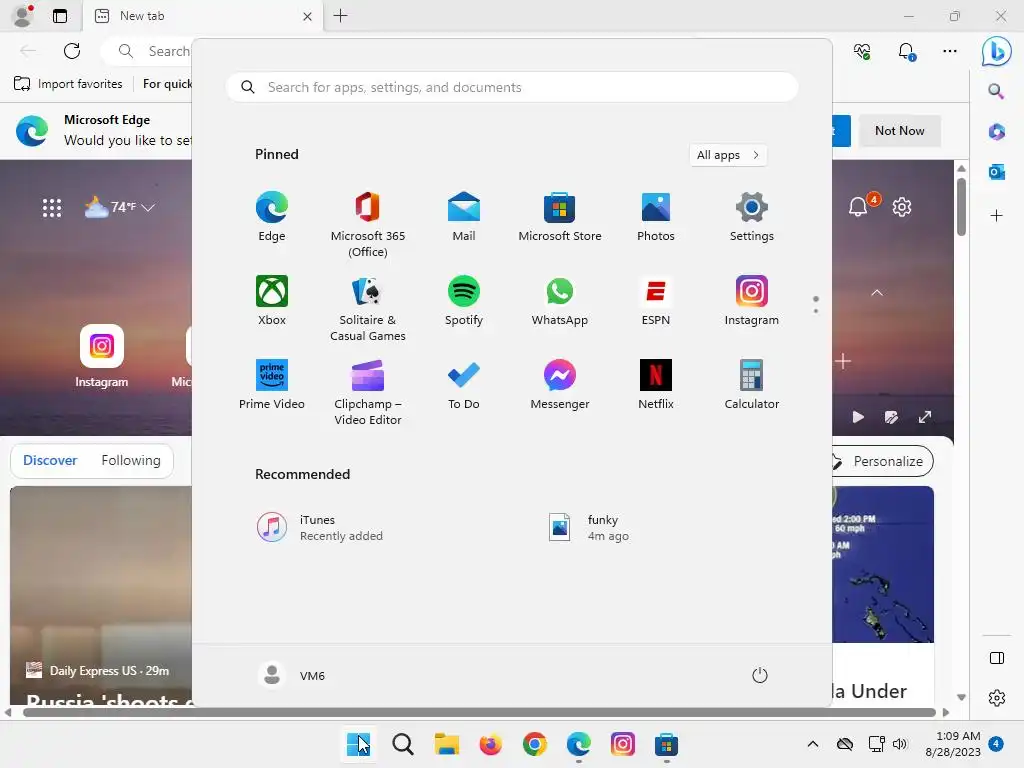The width and height of the screenshot is (1024, 768).
Task: Play the background video on Edge page
Action: coord(858,417)
